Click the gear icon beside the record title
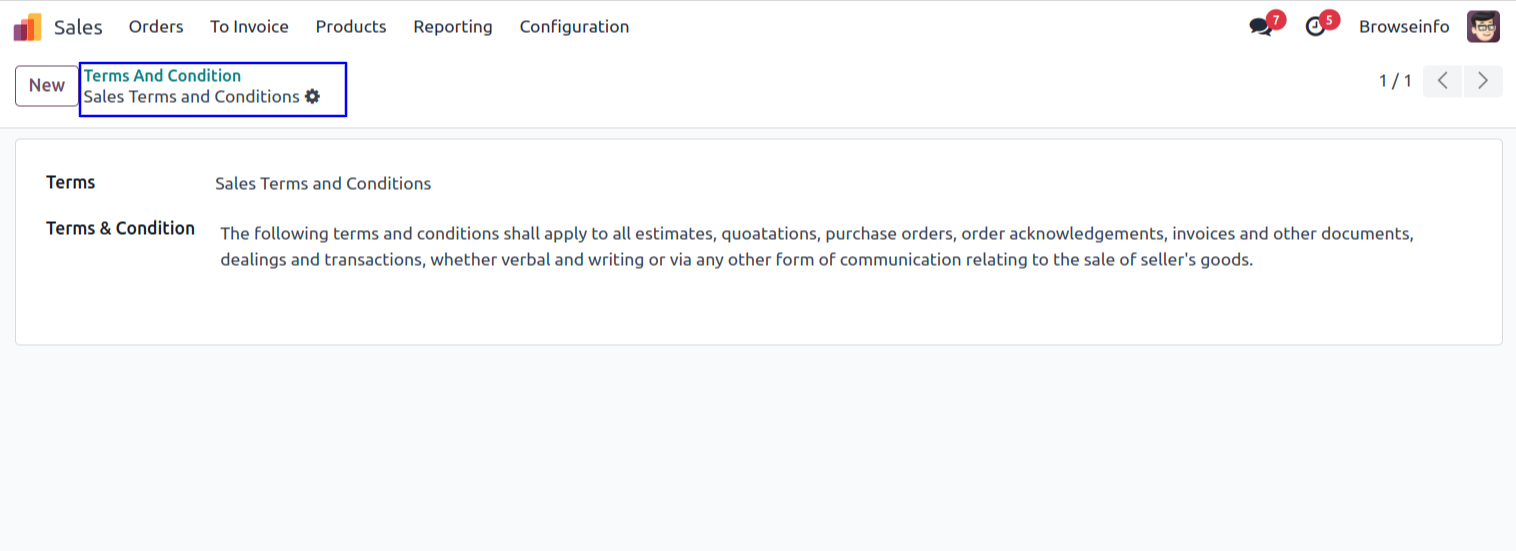 tap(313, 96)
